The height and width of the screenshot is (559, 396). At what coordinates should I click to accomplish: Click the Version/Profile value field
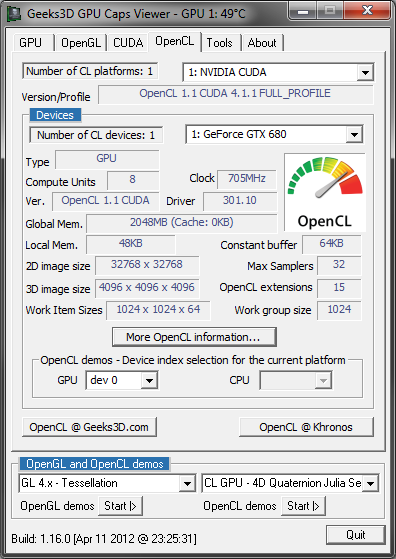tap(236, 94)
